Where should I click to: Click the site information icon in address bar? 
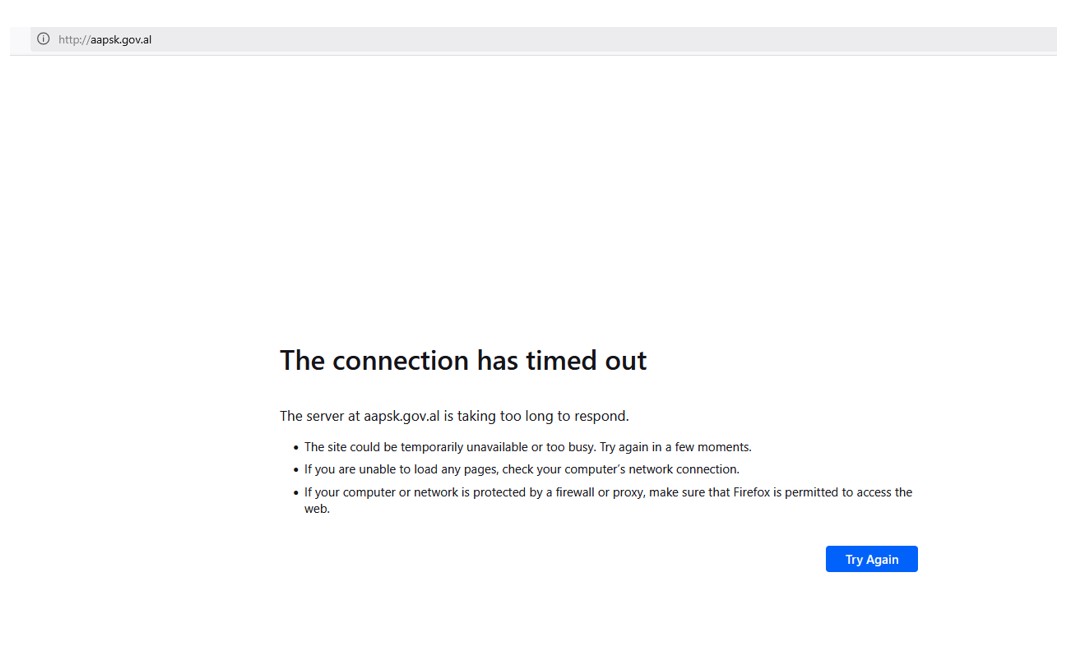43,39
